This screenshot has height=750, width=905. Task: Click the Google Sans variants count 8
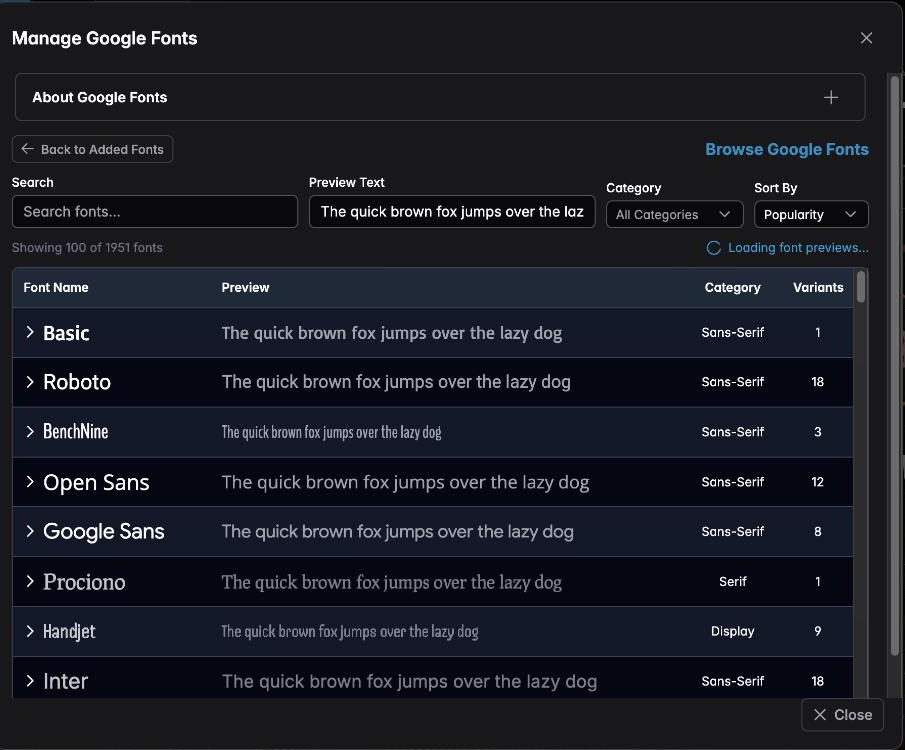[x=817, y=531]
